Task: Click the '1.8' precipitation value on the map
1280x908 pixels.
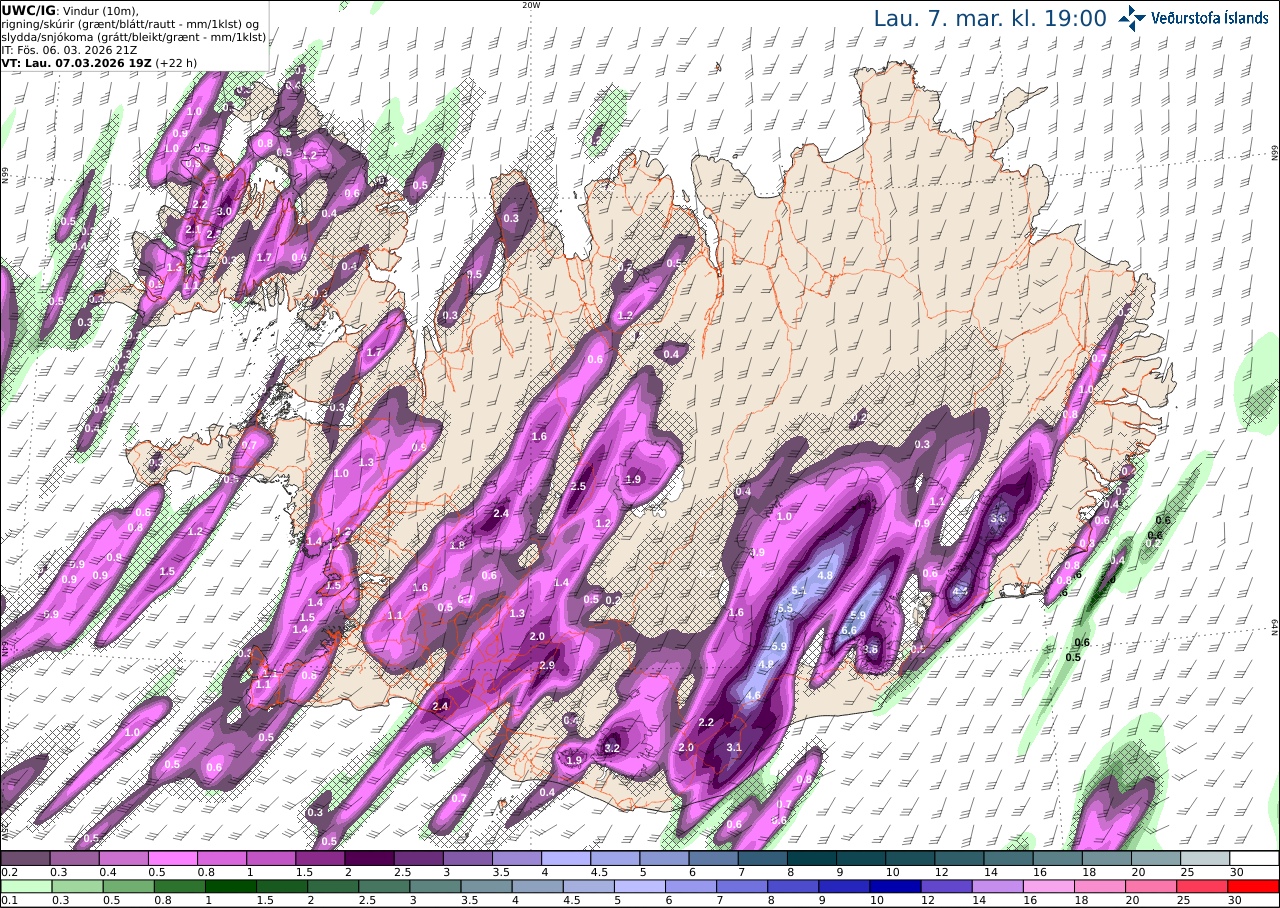Action: click(x=458, y=545)
